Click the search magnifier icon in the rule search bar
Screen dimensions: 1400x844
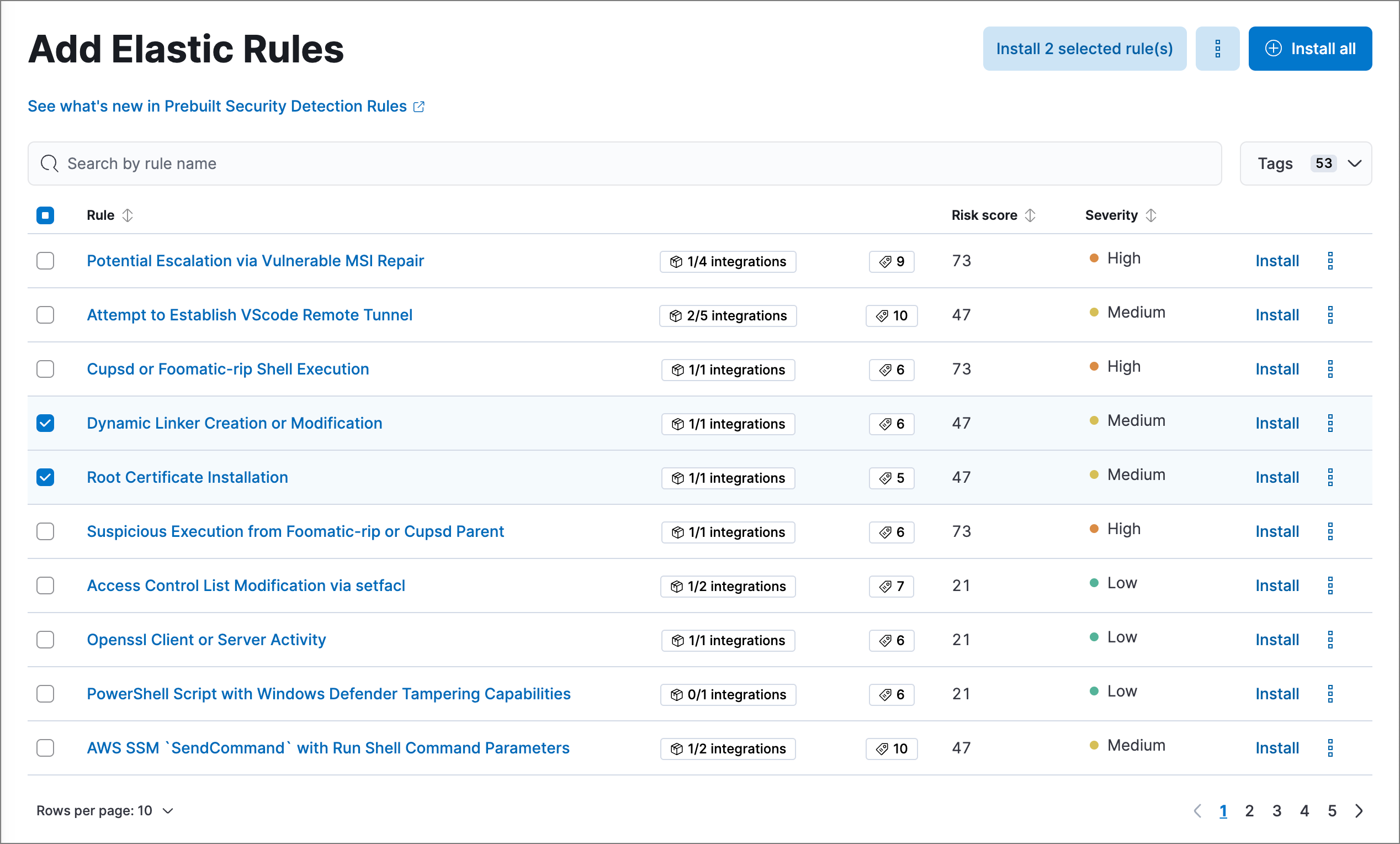tap(49, 163)
